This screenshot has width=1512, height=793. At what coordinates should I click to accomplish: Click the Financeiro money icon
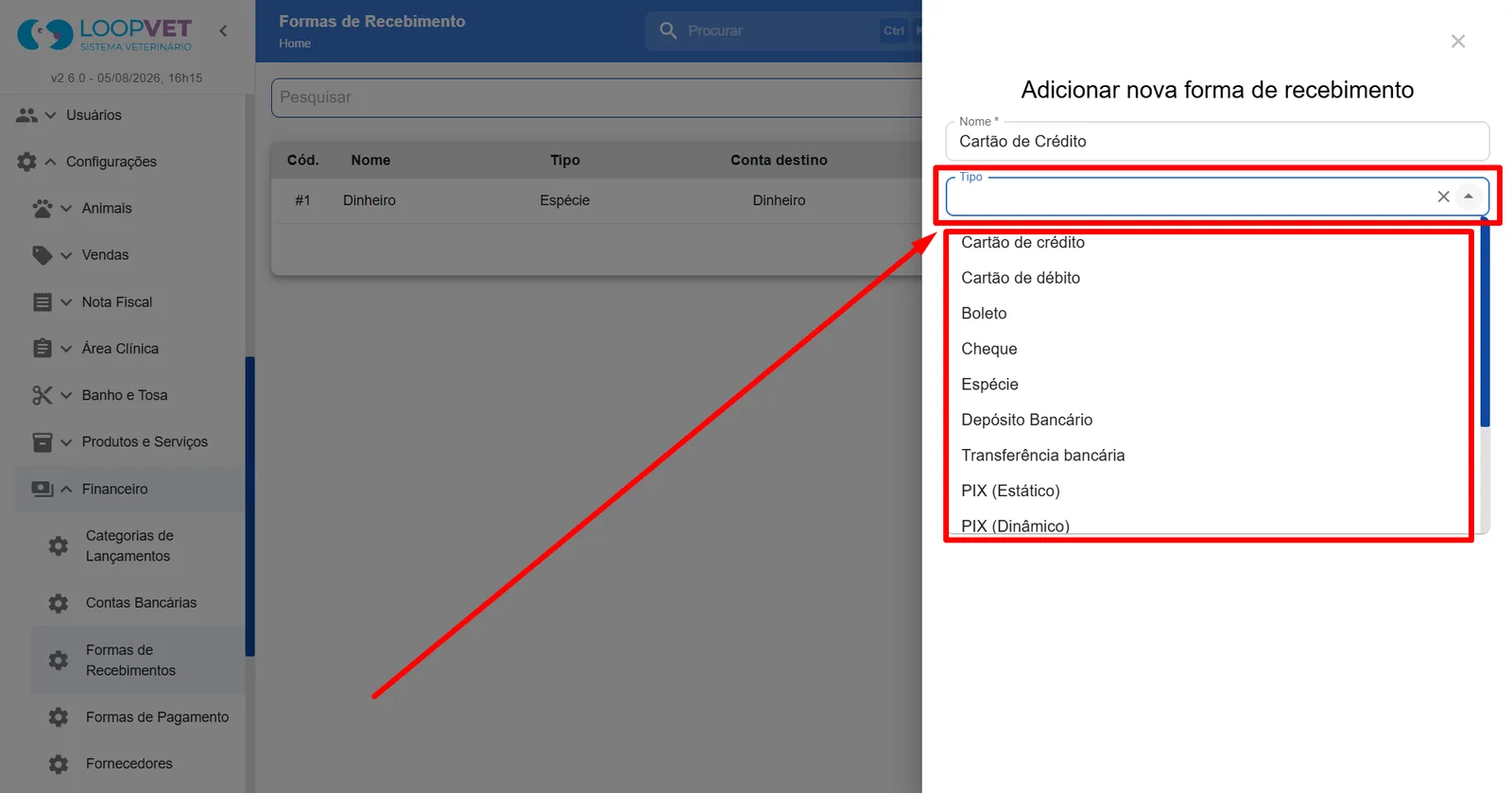tap(43, 489)
